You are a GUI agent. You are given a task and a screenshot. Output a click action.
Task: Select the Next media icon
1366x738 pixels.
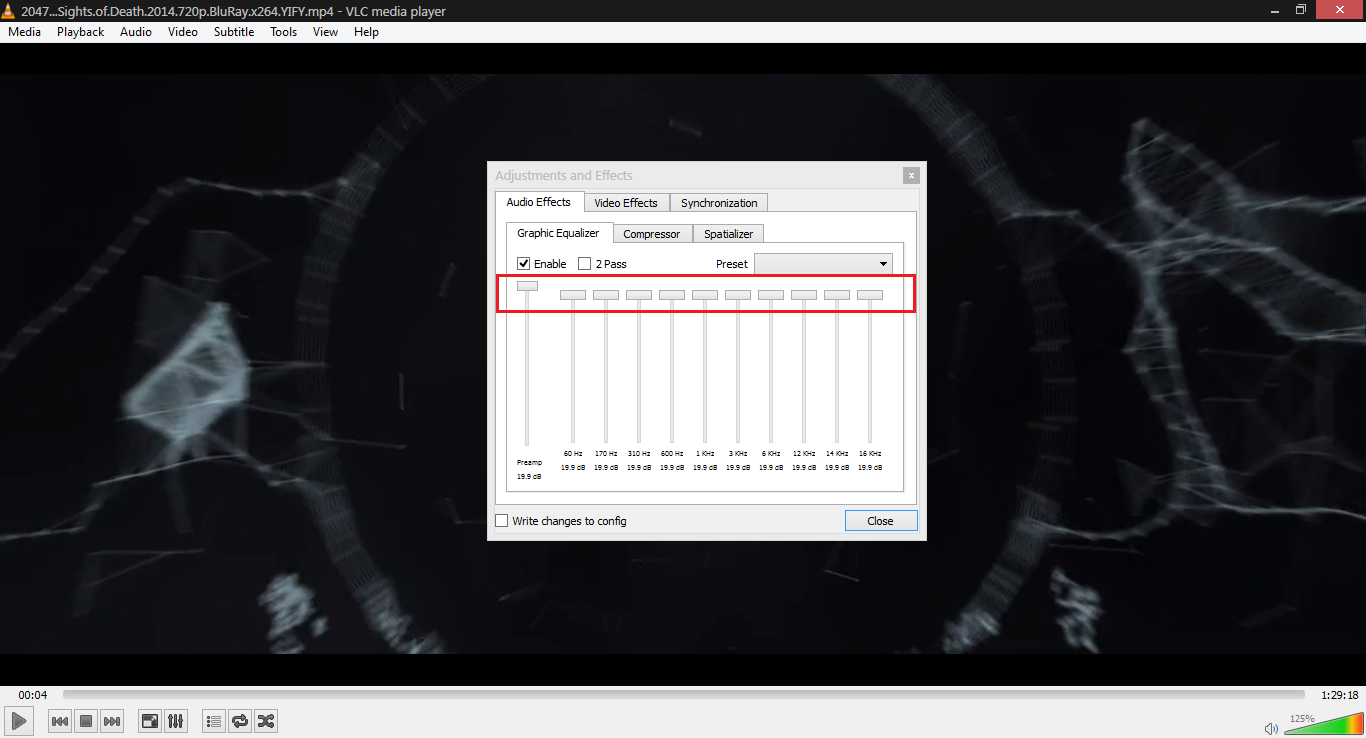(x=112, y=720)
